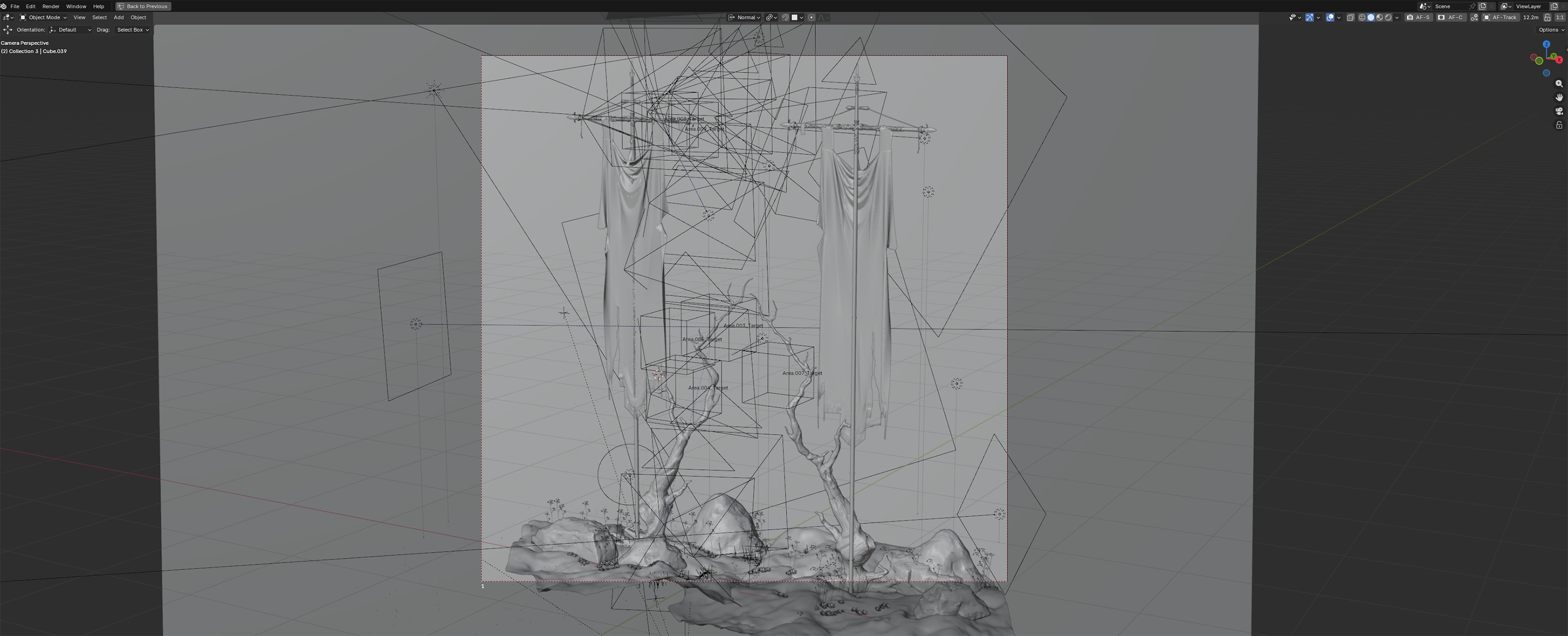Switch to rendered viewport shading

1389,18
